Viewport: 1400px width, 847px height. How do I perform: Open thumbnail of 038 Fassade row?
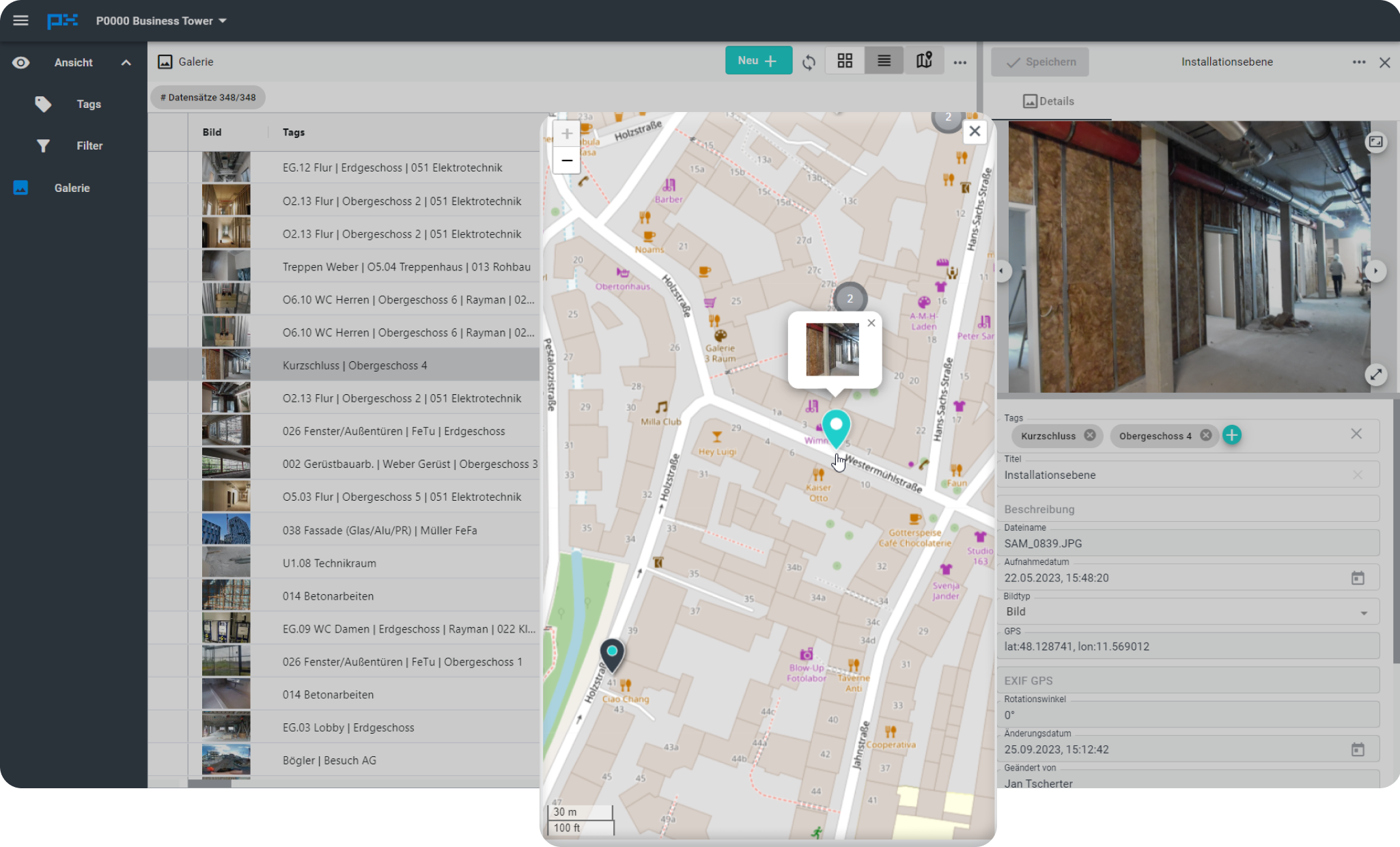(x=226, y=530)
